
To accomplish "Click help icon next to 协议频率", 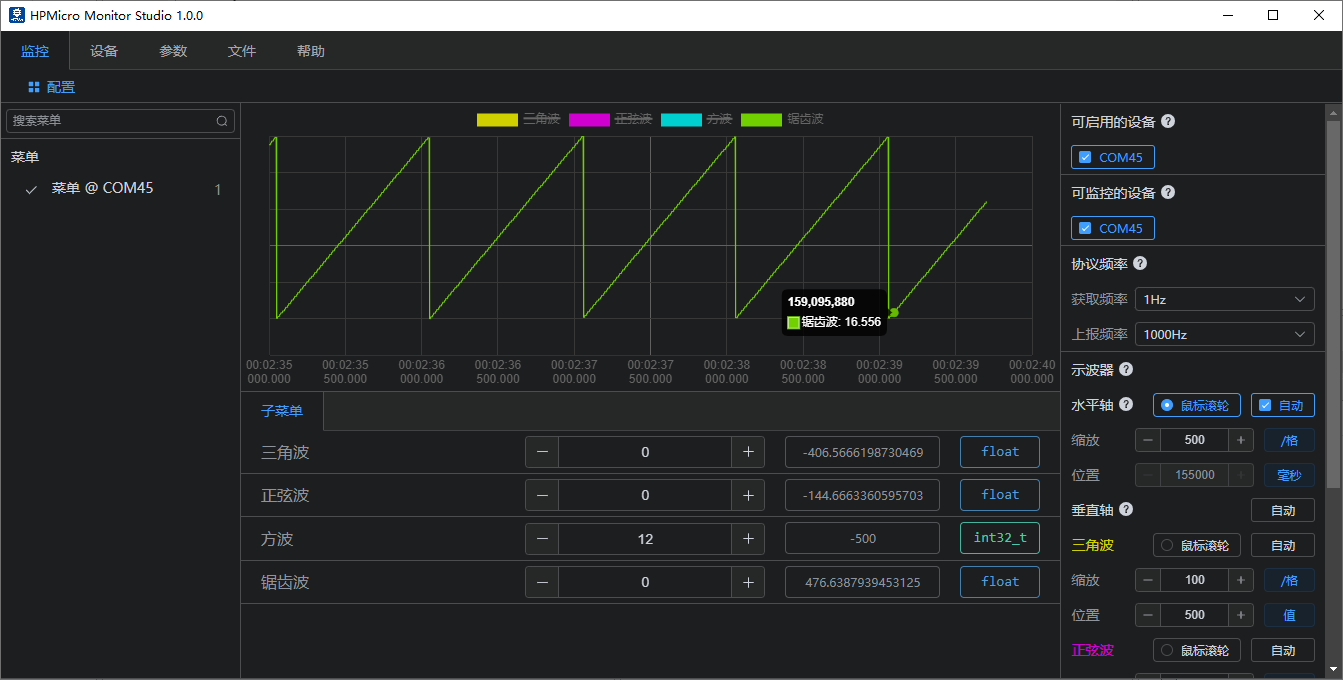I will tap(1140, 263).
